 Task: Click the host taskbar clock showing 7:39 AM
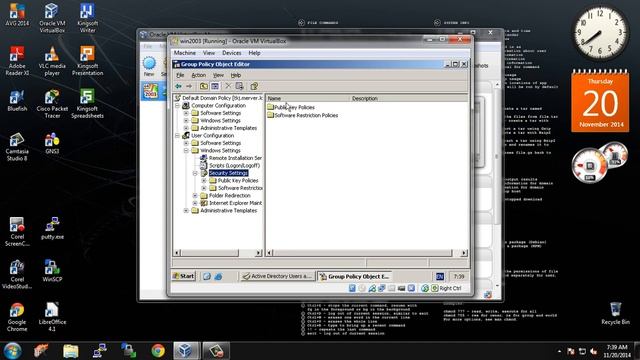[x=617, y=351]
